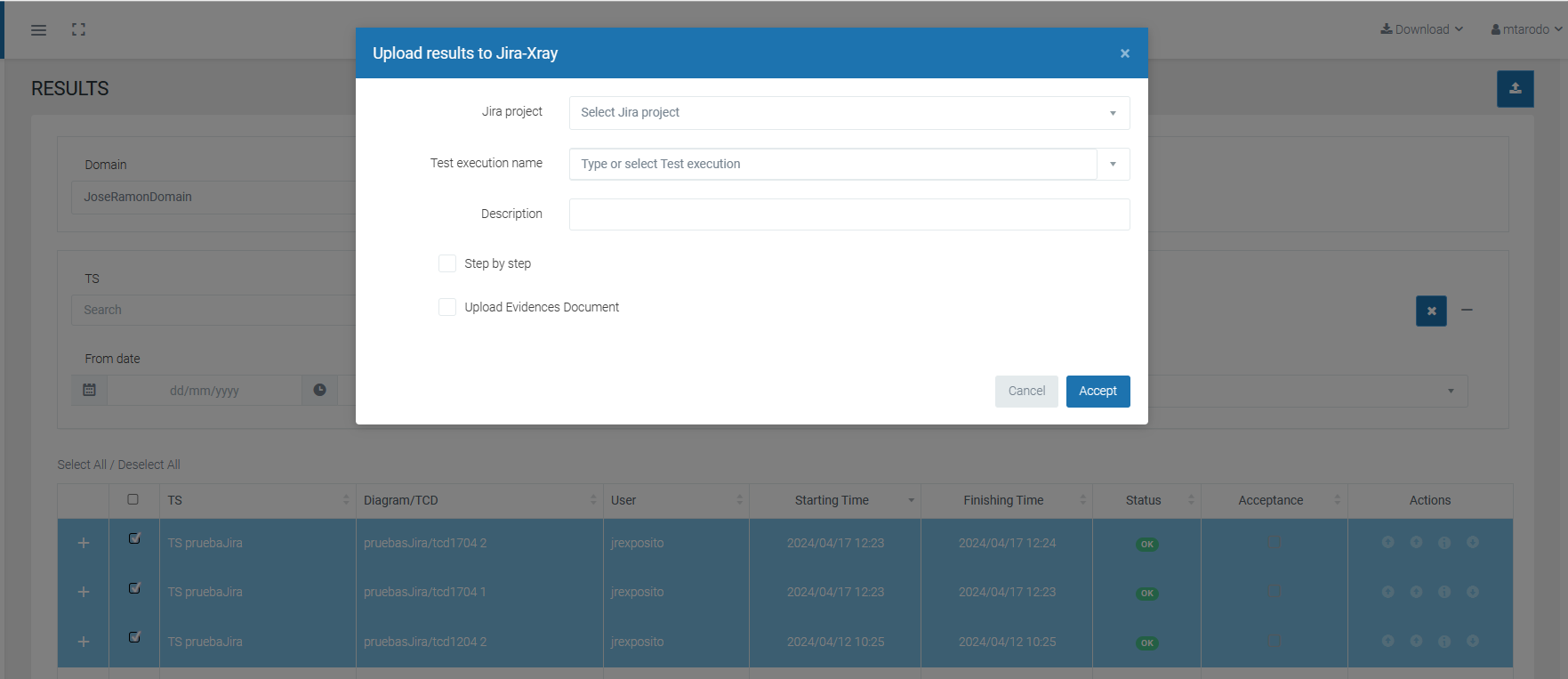Open the Download menu

click(x=1421, y=29)
